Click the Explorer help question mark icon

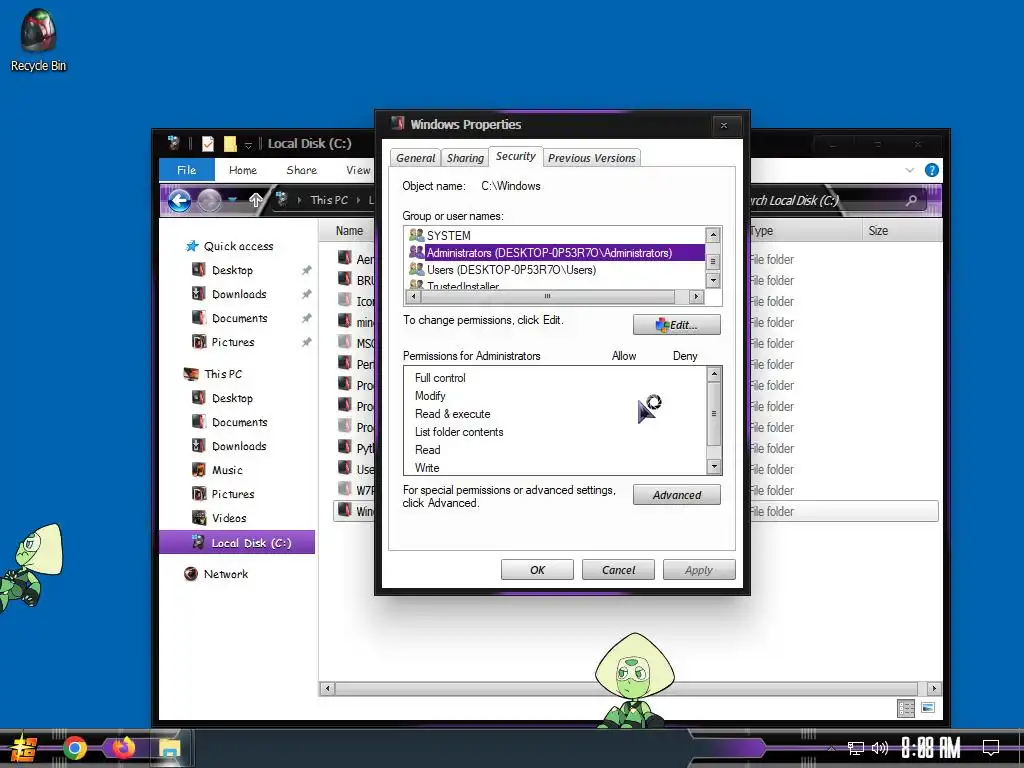[x=932, y=170]
